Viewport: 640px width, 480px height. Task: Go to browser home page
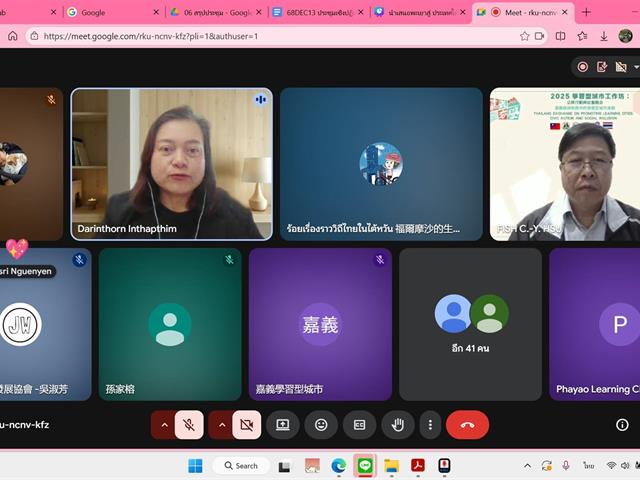point(13,36)
